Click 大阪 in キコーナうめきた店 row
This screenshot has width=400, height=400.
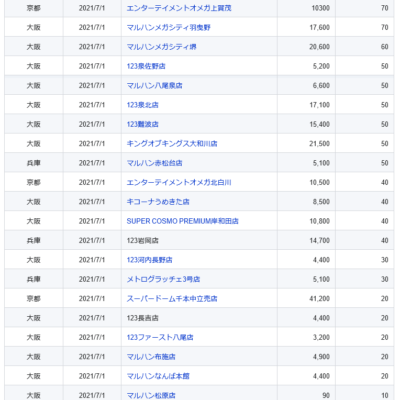click(x=34, y=201)
